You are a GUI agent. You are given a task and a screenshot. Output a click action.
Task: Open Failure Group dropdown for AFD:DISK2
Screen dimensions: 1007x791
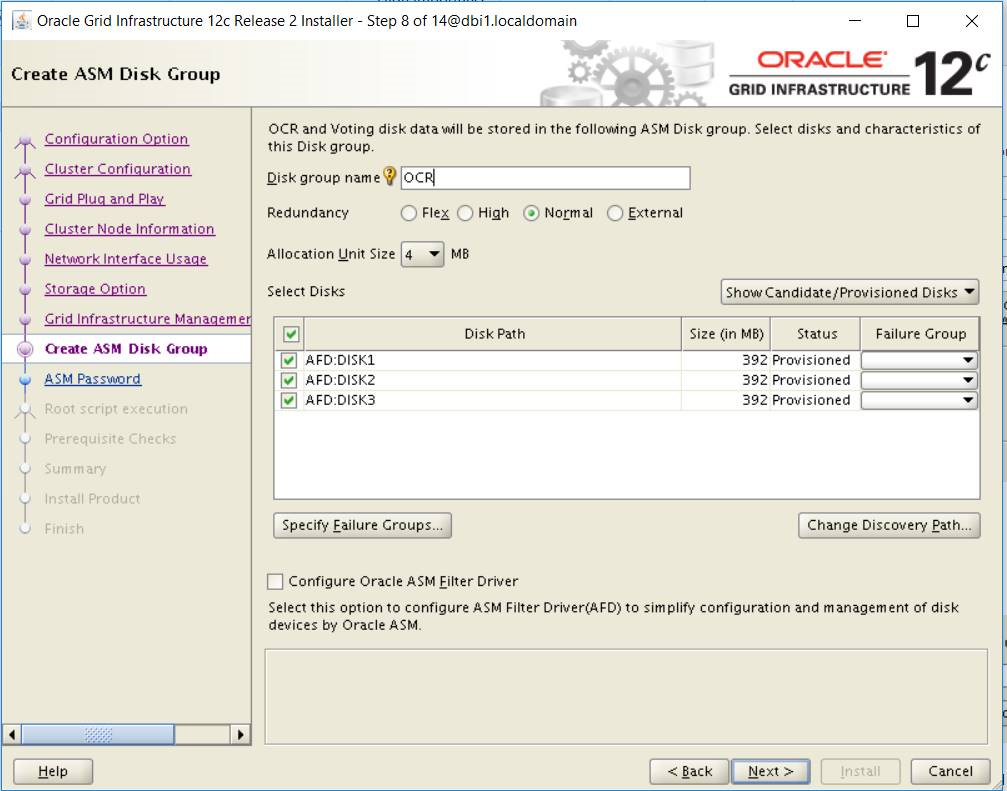tap(919, 380)
